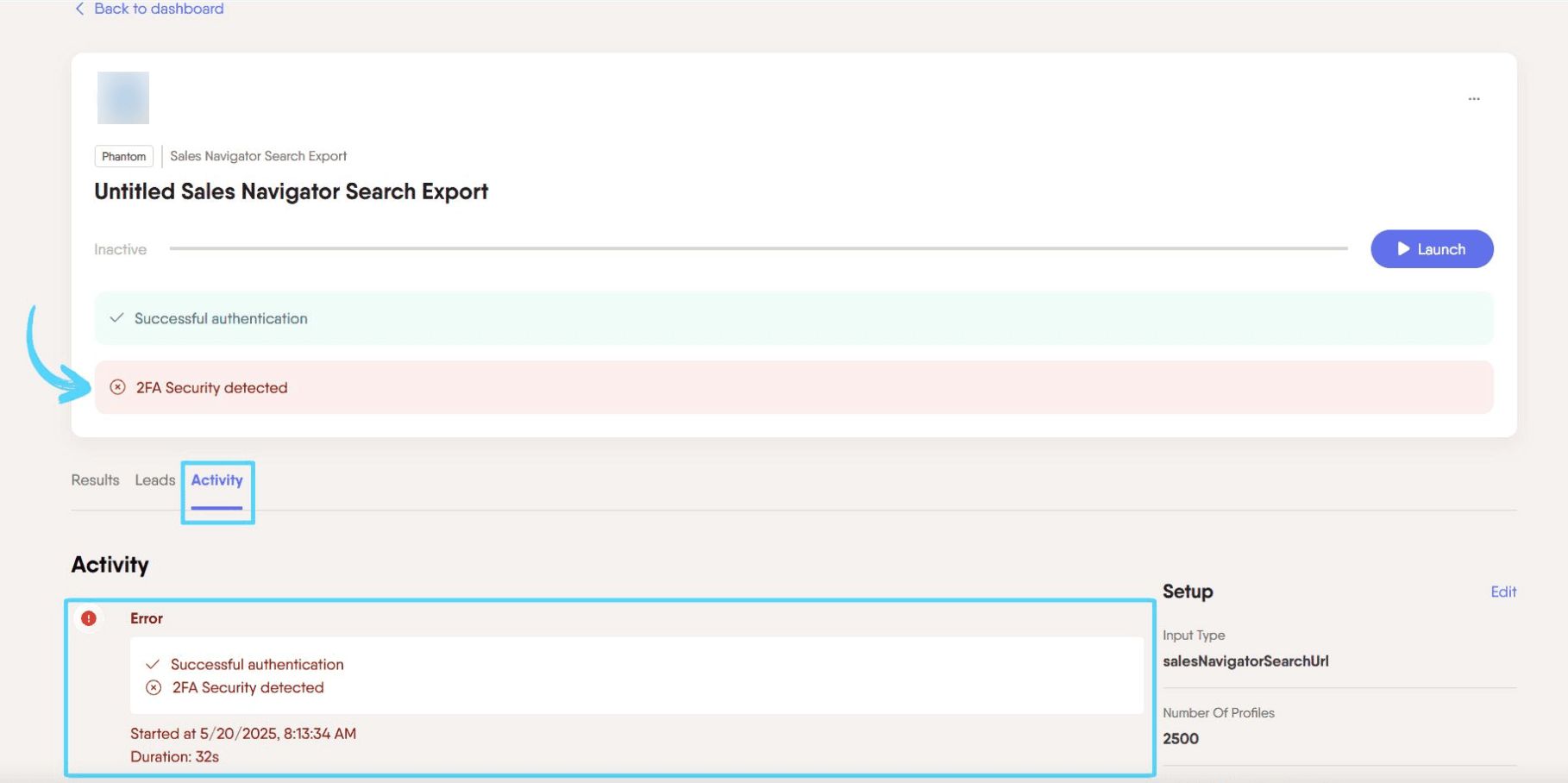The width and height of the screenshot is (1568, 783).
Task: Click the Number Of Profiles label
Action: click(x=1219, y=713)
